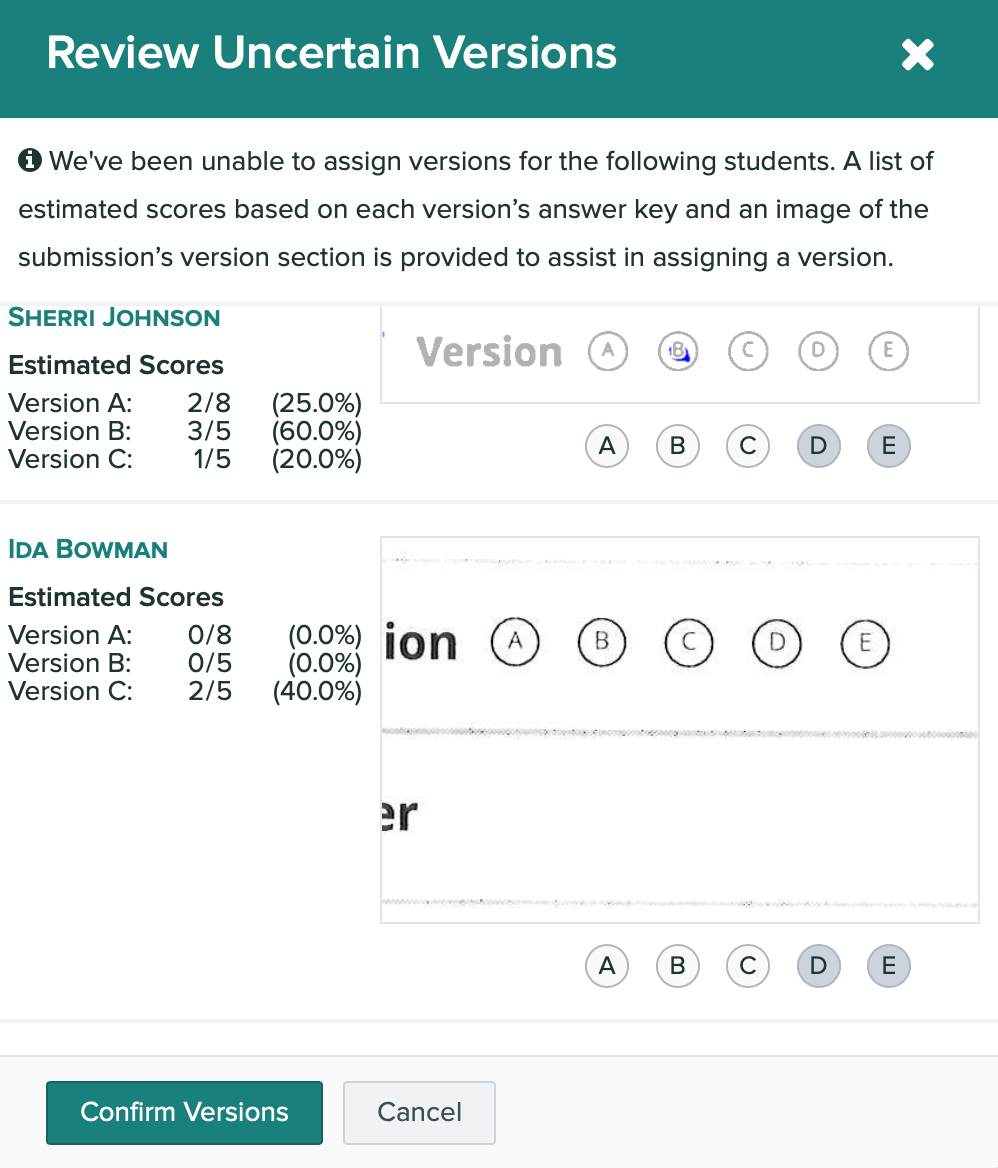Click Sherri Johnson's scanned version section image
The width and height of the screenshot is (998, 1168).
679,353
